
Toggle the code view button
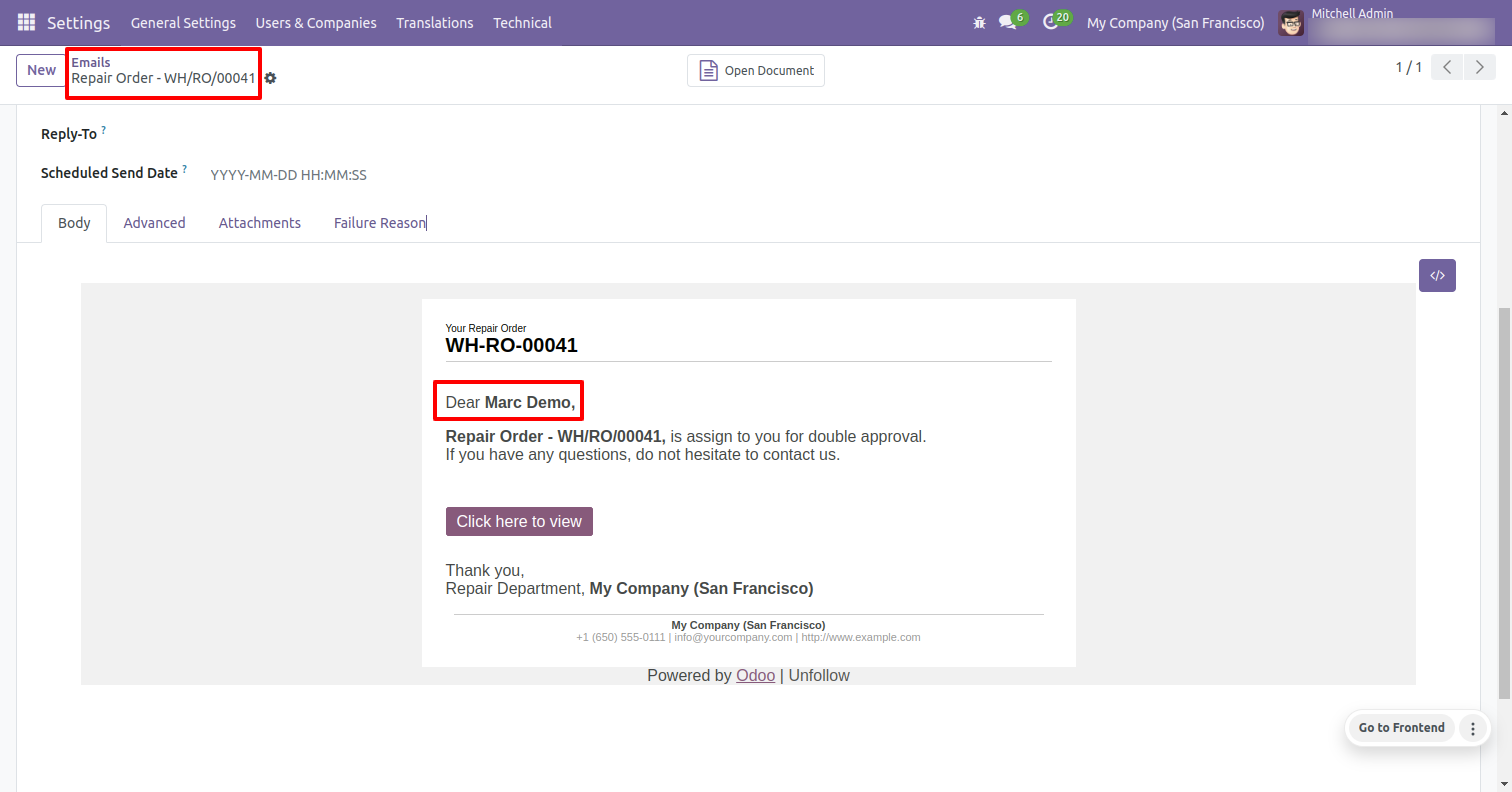[1437, 275]
